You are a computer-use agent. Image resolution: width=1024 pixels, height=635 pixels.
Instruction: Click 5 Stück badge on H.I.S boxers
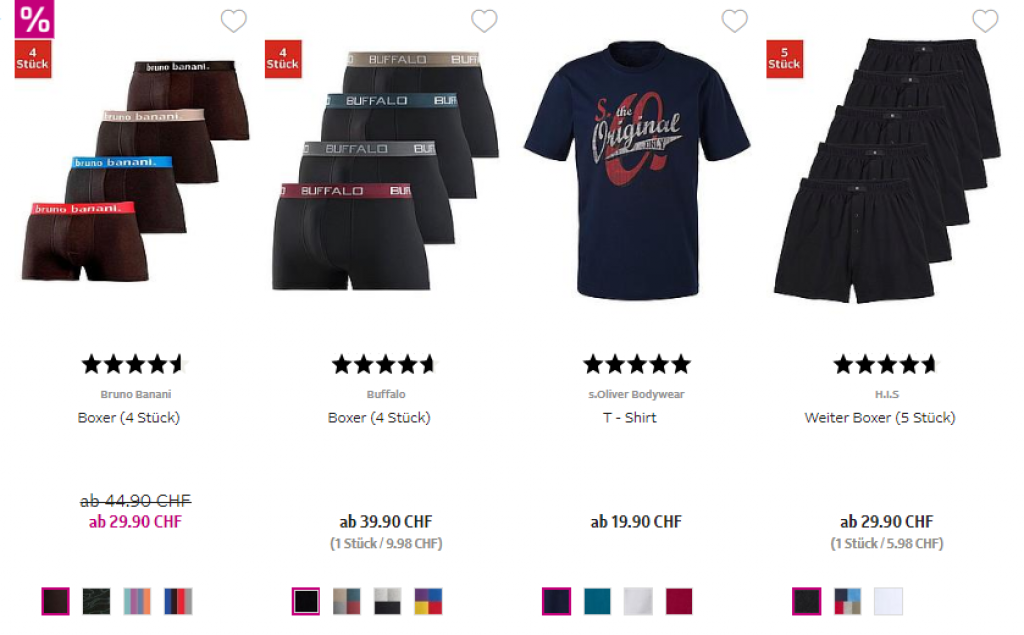click(784, 59)
